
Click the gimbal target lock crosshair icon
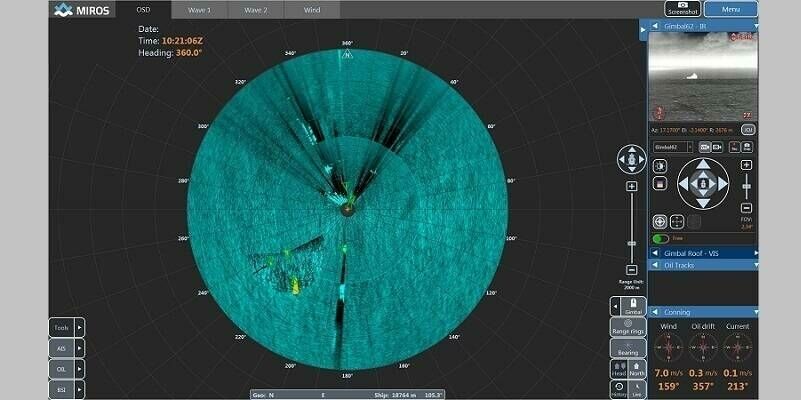coord(660,222)
